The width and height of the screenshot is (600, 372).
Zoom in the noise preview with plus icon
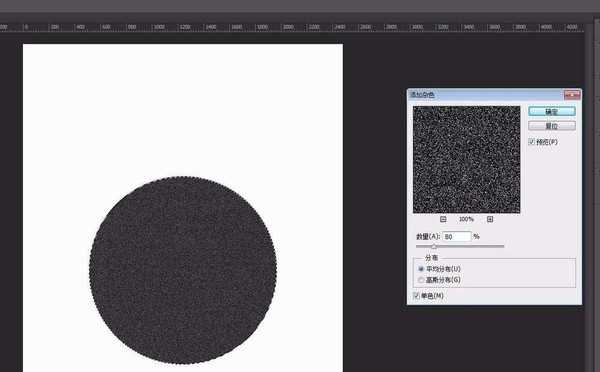coord(490,219)
